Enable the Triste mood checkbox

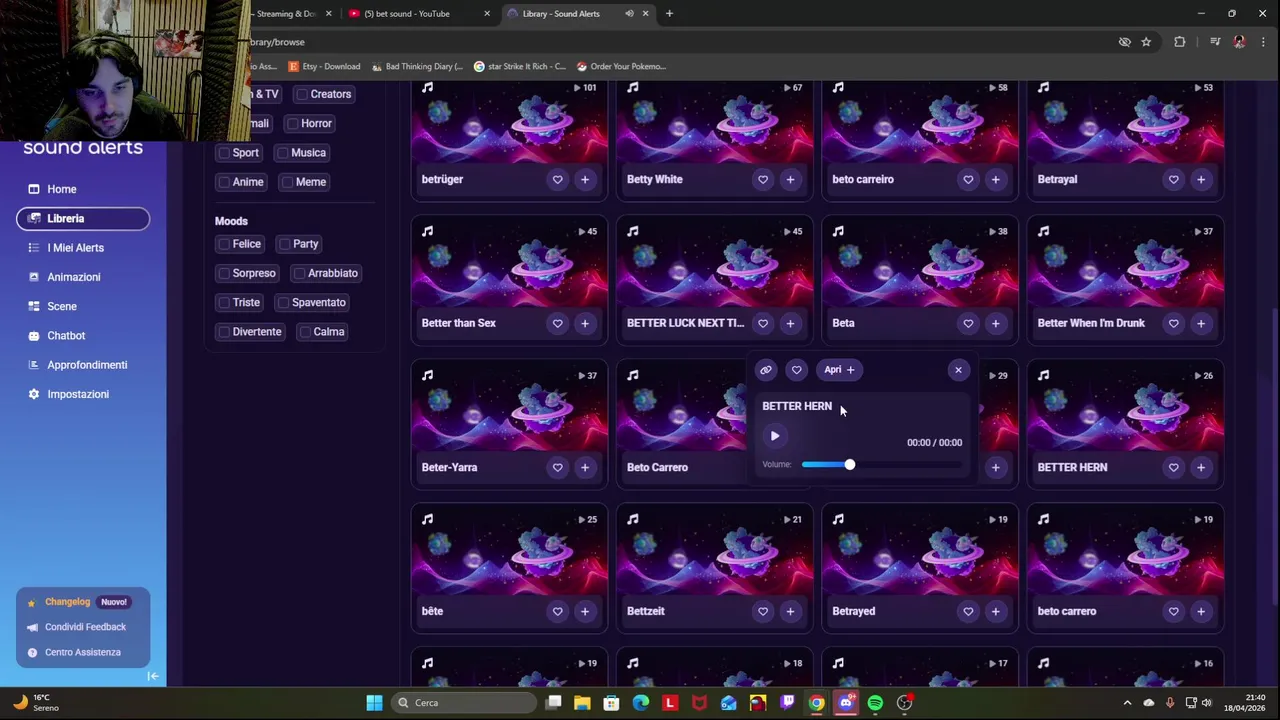tap(224, 303)
